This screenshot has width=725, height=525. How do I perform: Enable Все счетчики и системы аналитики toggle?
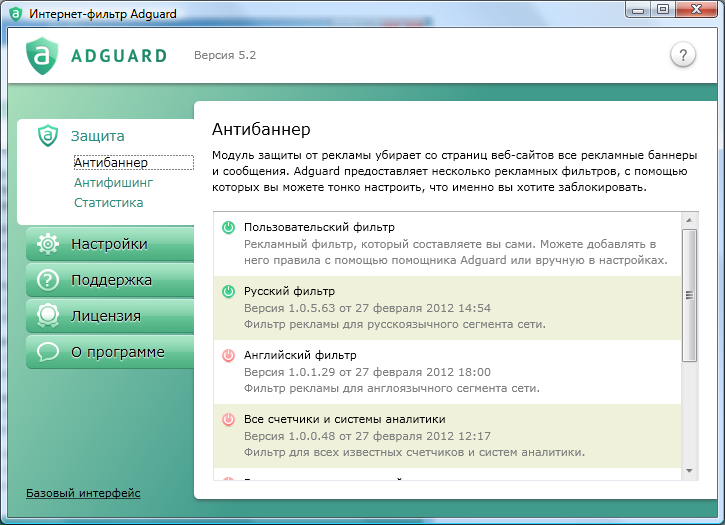[228, 419]
